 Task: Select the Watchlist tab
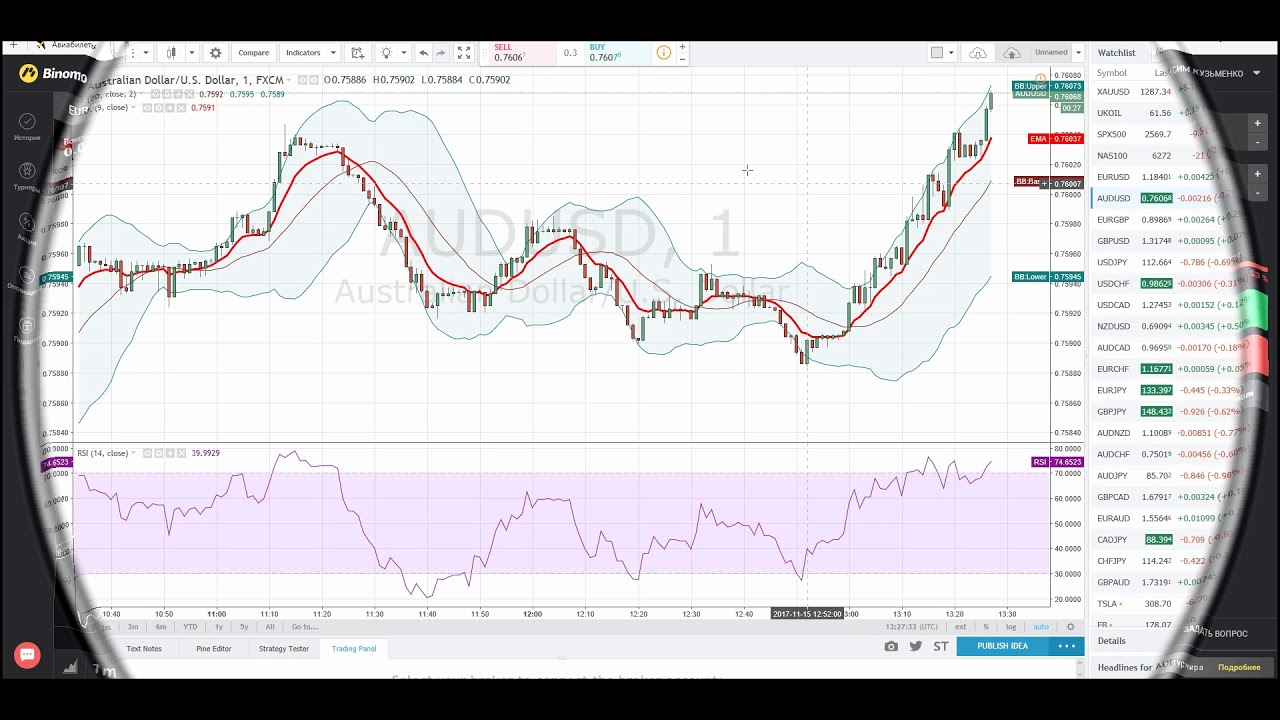pos(1117,53)
